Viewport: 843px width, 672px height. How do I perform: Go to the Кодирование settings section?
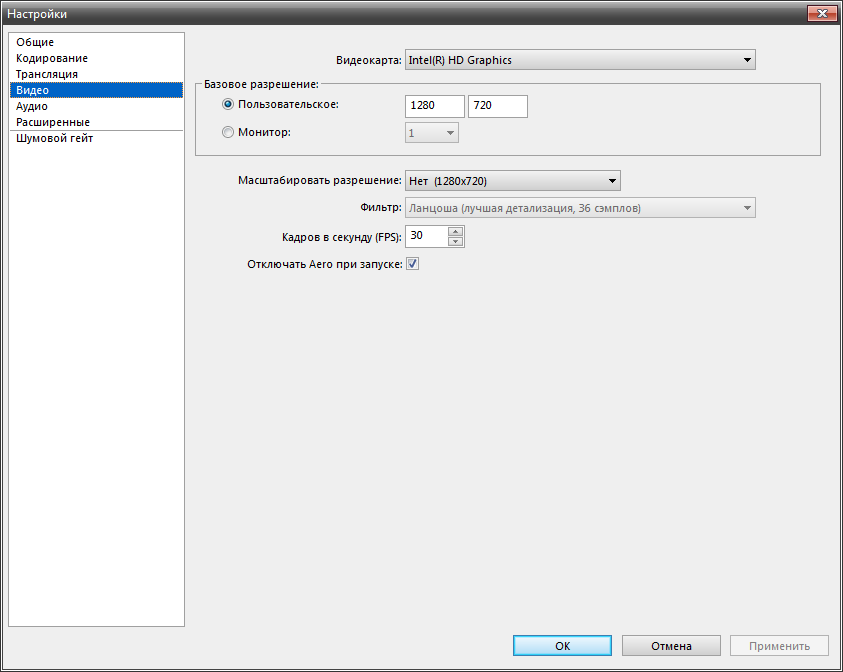tap(51, 58)
